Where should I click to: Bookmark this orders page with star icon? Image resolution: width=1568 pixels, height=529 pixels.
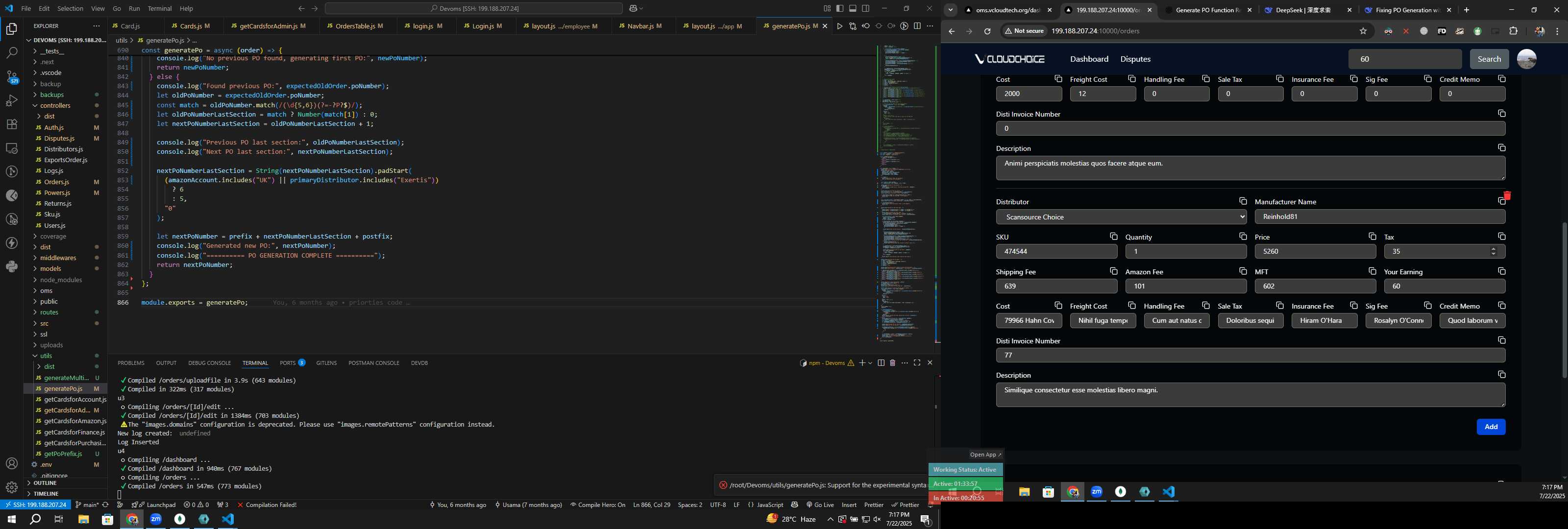click(x=1364, y=31)
